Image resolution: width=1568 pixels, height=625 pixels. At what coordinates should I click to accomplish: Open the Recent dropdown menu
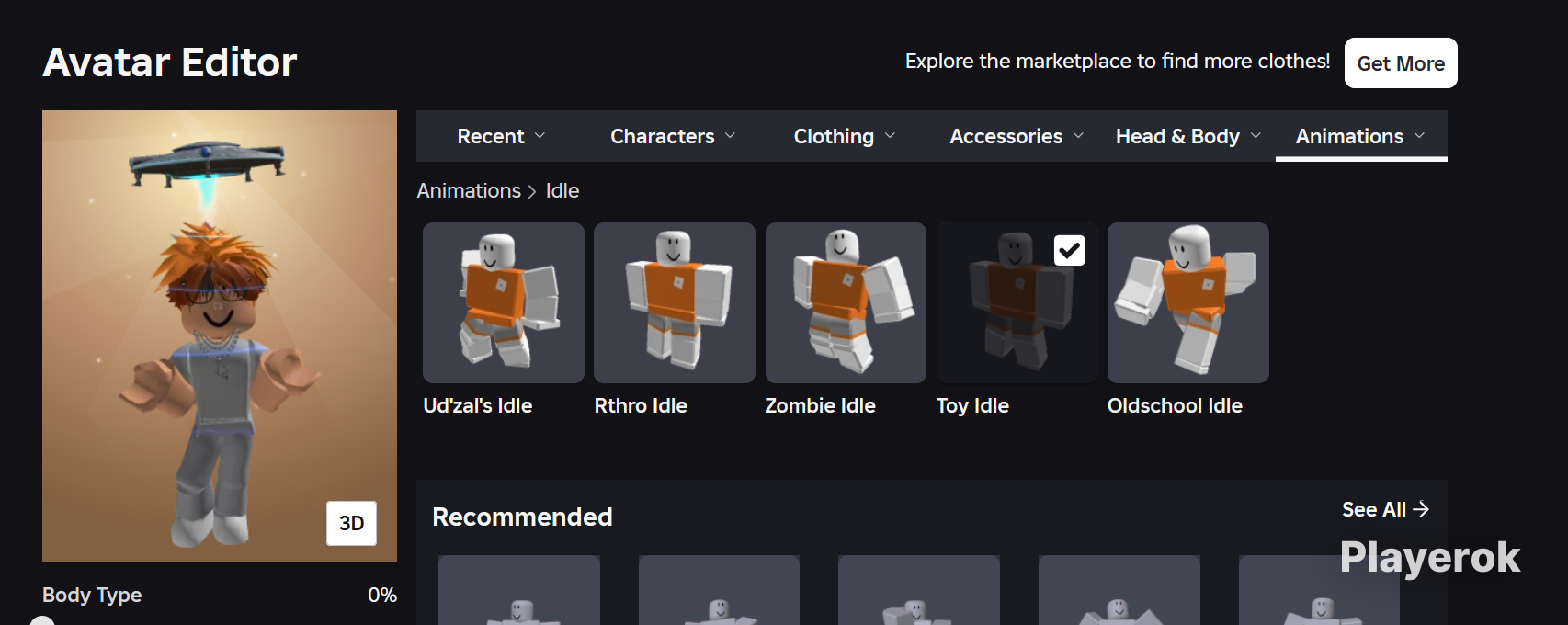pyautogui.click(x=502, y=136)
